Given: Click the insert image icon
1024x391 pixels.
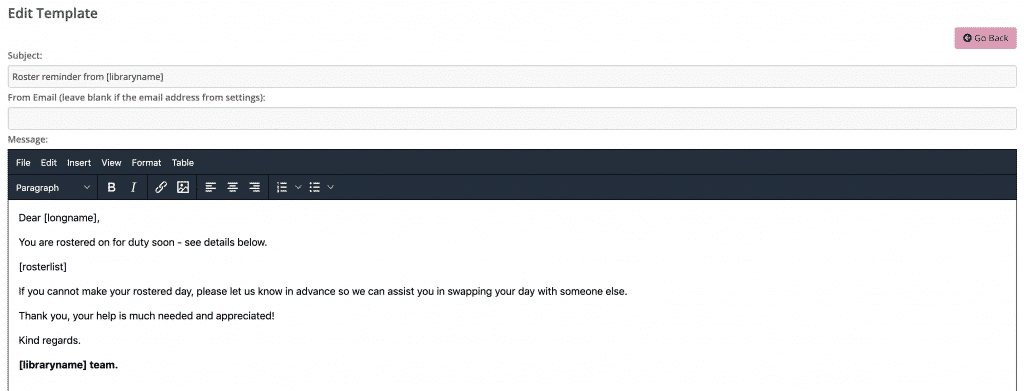Looking at the screenshot, I should pyautogui.click(x=183, y=187).
